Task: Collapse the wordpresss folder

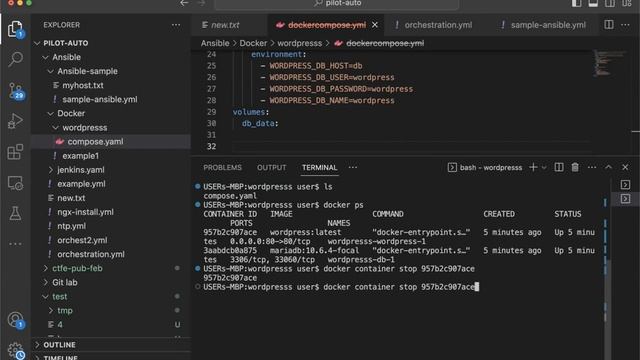Action: 55,128
